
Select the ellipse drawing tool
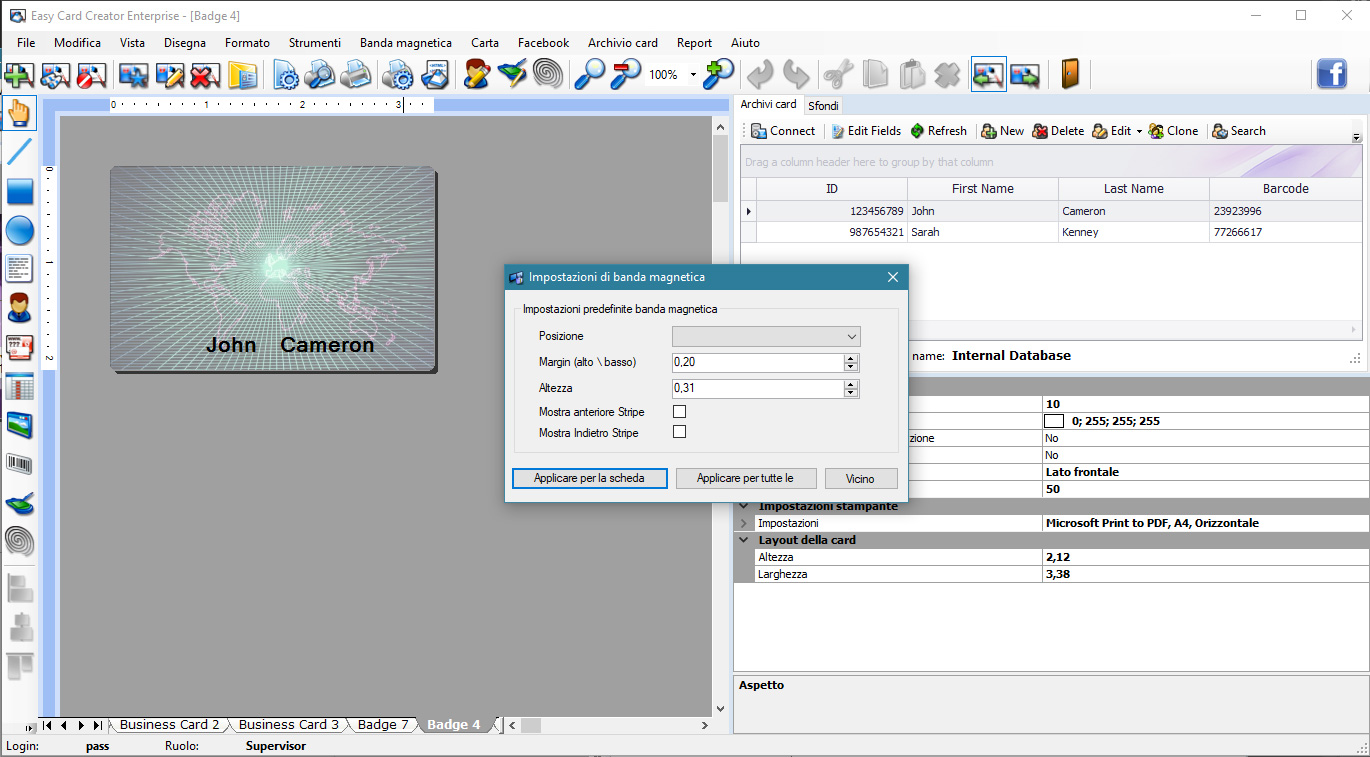20,230
